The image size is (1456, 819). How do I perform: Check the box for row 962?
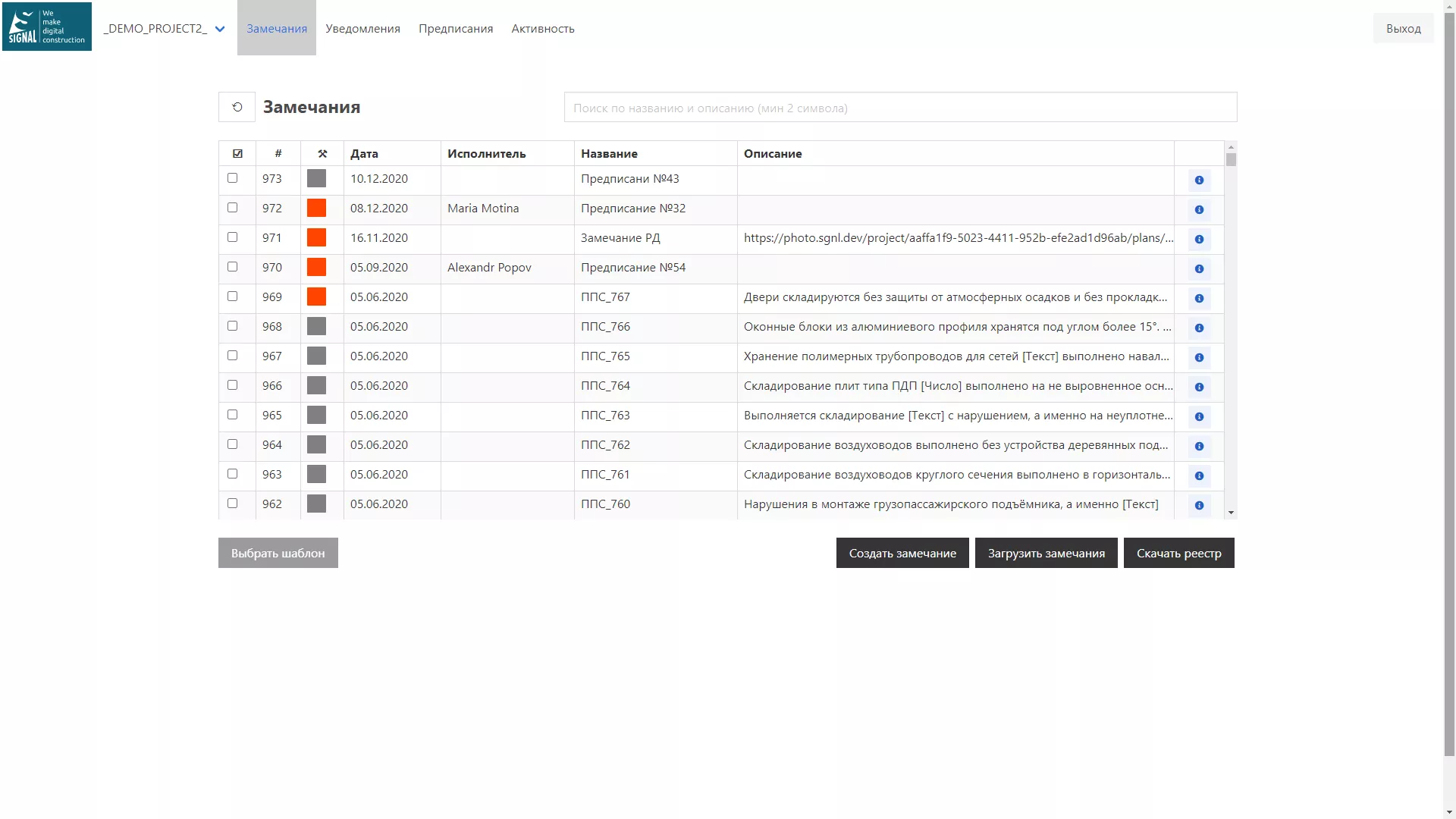pyautogui.click(x=233, y=504)
